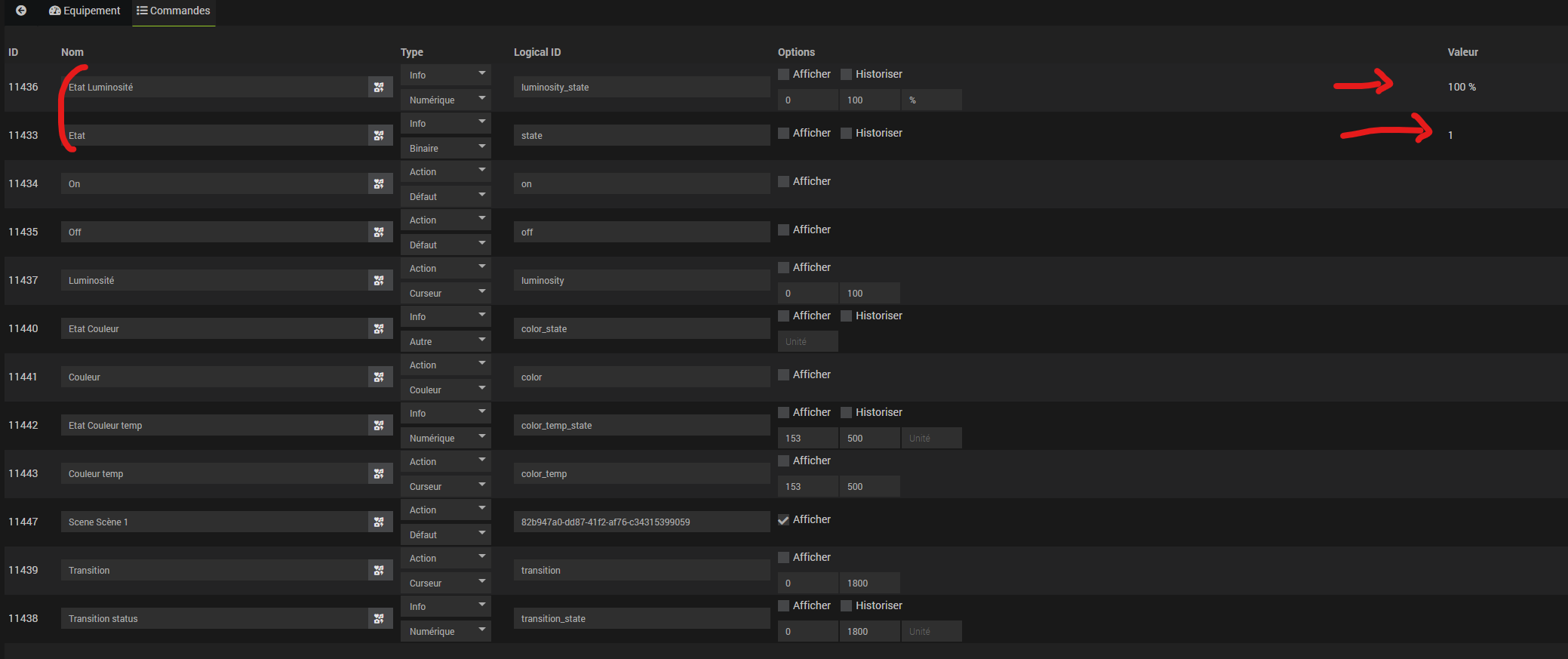Viewport: 1568px width, 659px height.
Task: Open the Couleur subtype dropdown
Action: click(446, 390)
